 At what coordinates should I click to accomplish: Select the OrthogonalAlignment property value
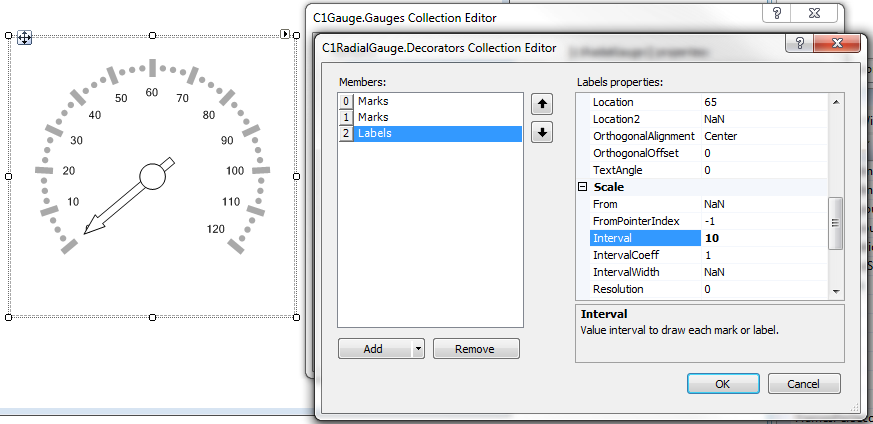click(x=763, y=136)
